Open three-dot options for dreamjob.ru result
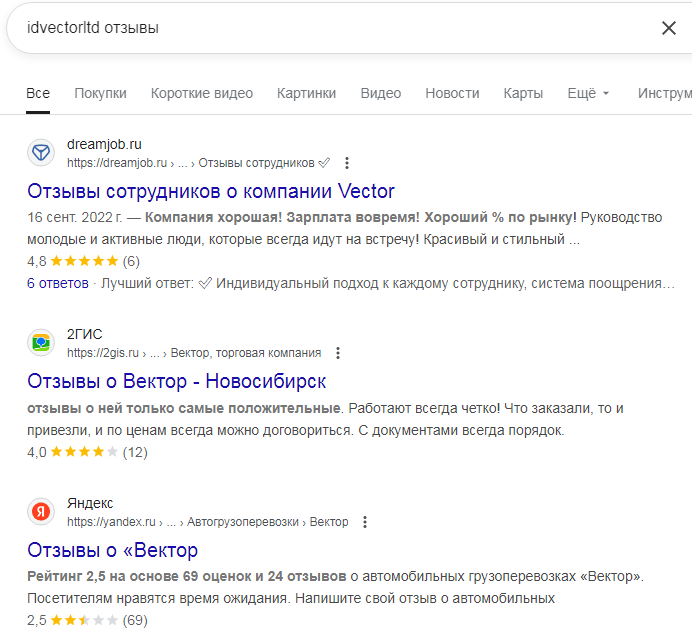The height and width of the screenshot is (640, 692). (x=347, y=163)
